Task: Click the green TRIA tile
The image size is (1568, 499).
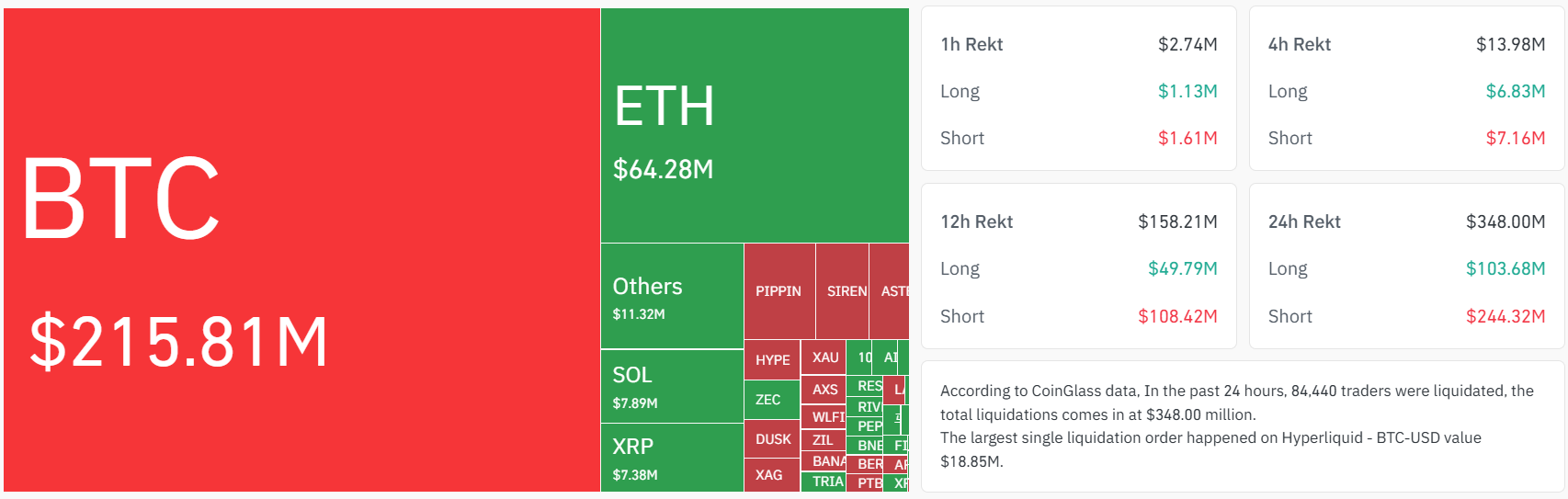Action: [x=824, y=482]
